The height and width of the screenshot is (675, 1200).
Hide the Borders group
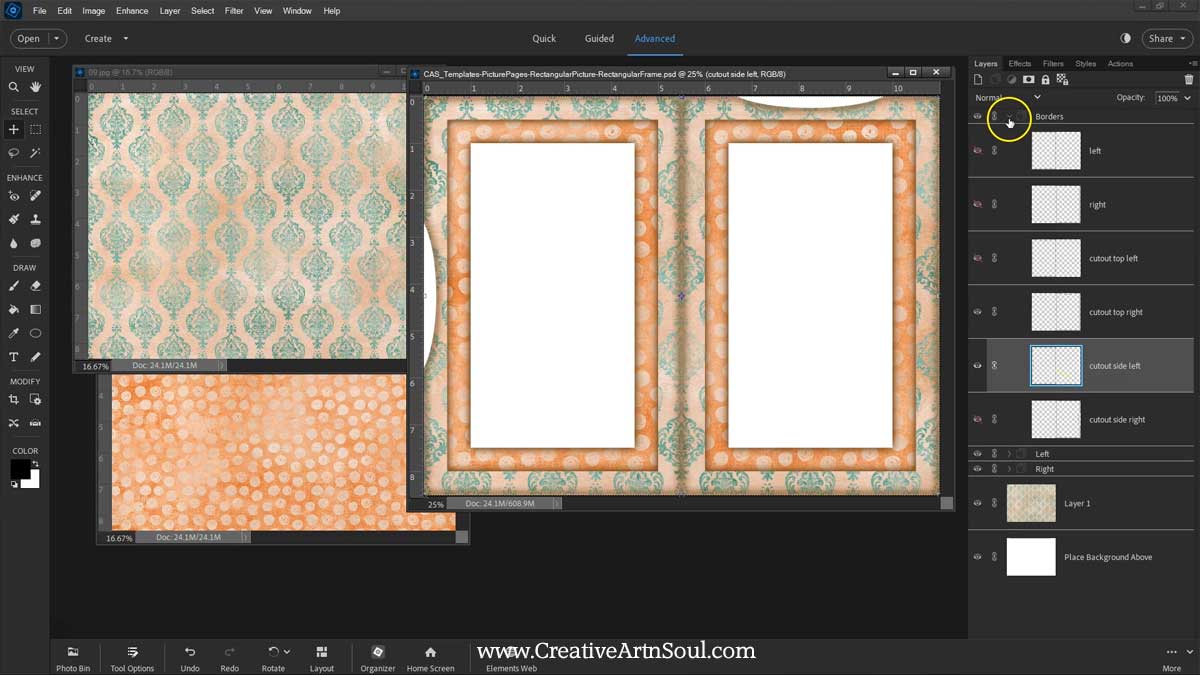tap(978, 116)
